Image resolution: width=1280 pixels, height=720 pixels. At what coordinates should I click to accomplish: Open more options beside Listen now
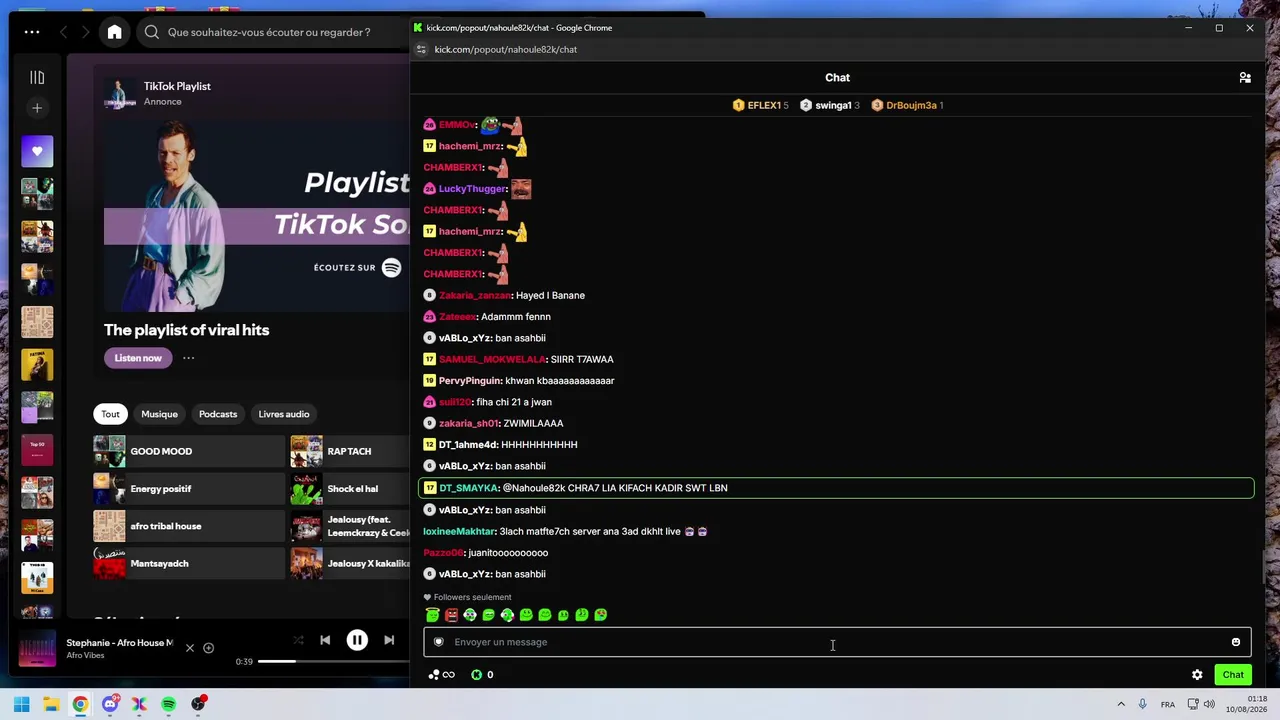point(188,358)
